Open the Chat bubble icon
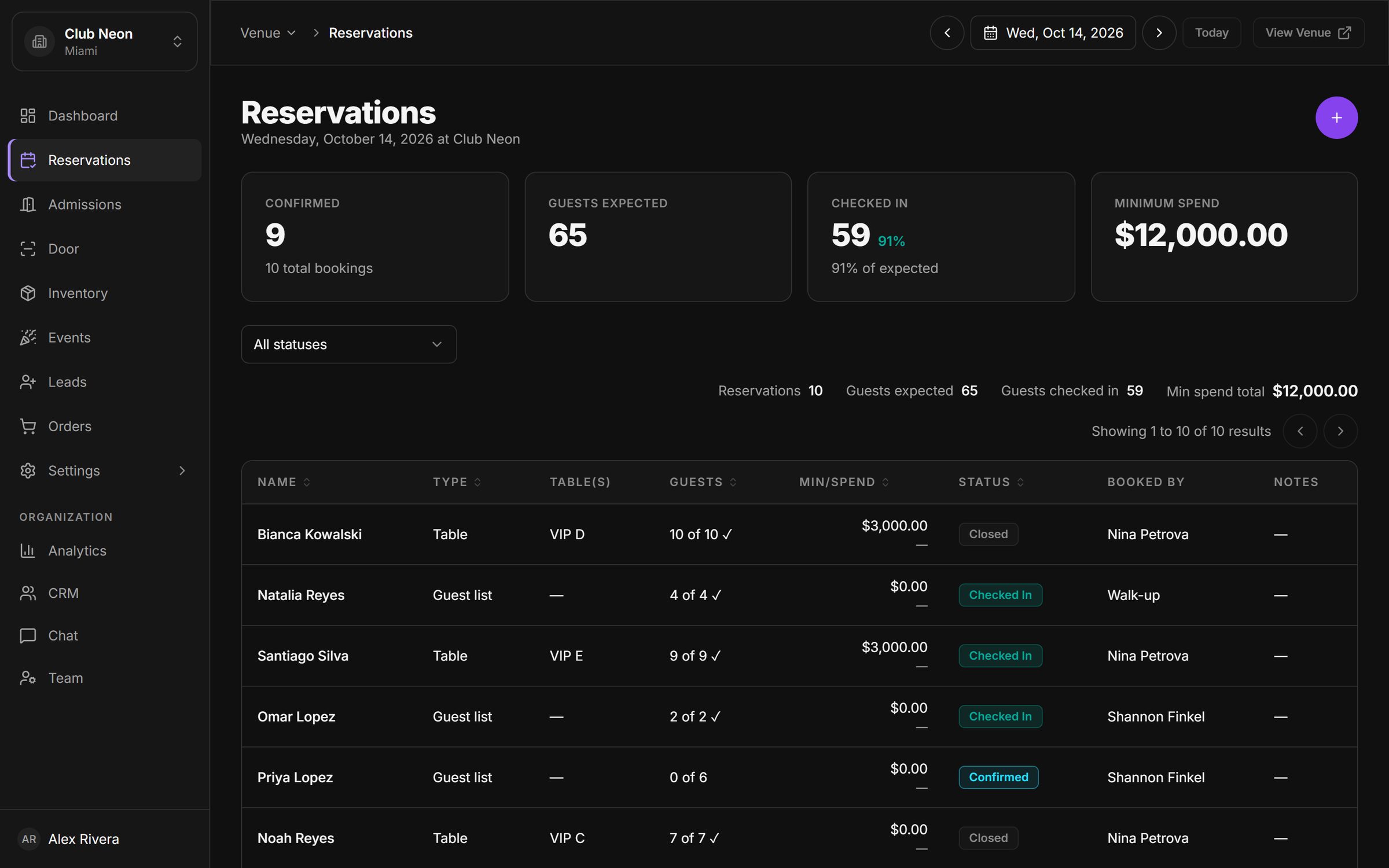The image size is (1389, 868). point(28,635)
